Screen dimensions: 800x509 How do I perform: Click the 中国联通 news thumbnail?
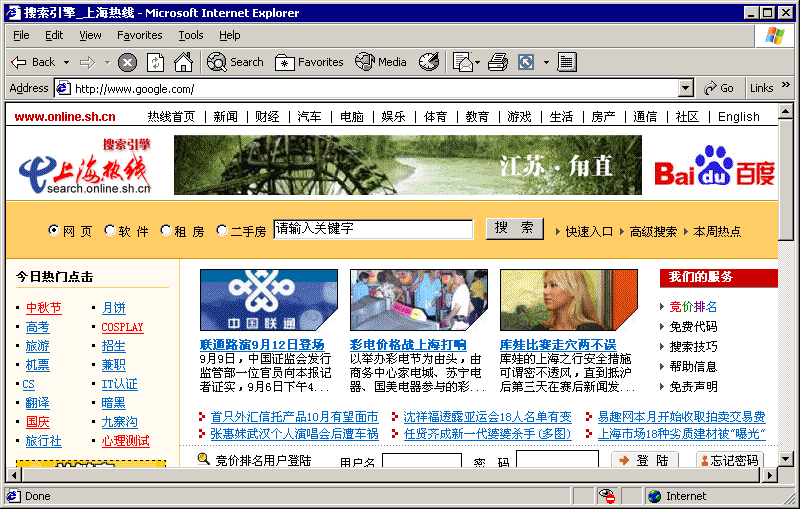tap(269, 300)
